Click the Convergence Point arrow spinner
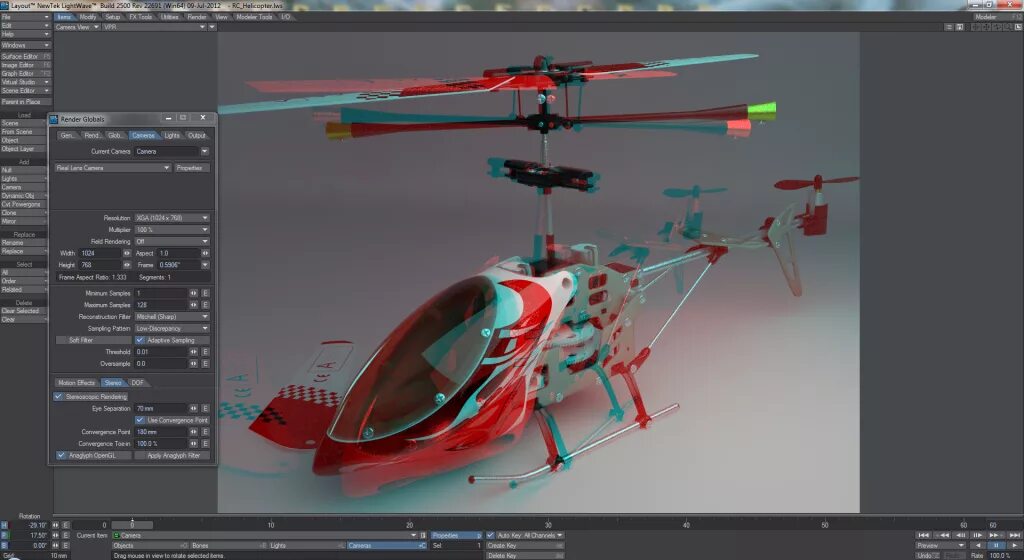This screenshot has height=560, width=1024. (x=193, y=432)
